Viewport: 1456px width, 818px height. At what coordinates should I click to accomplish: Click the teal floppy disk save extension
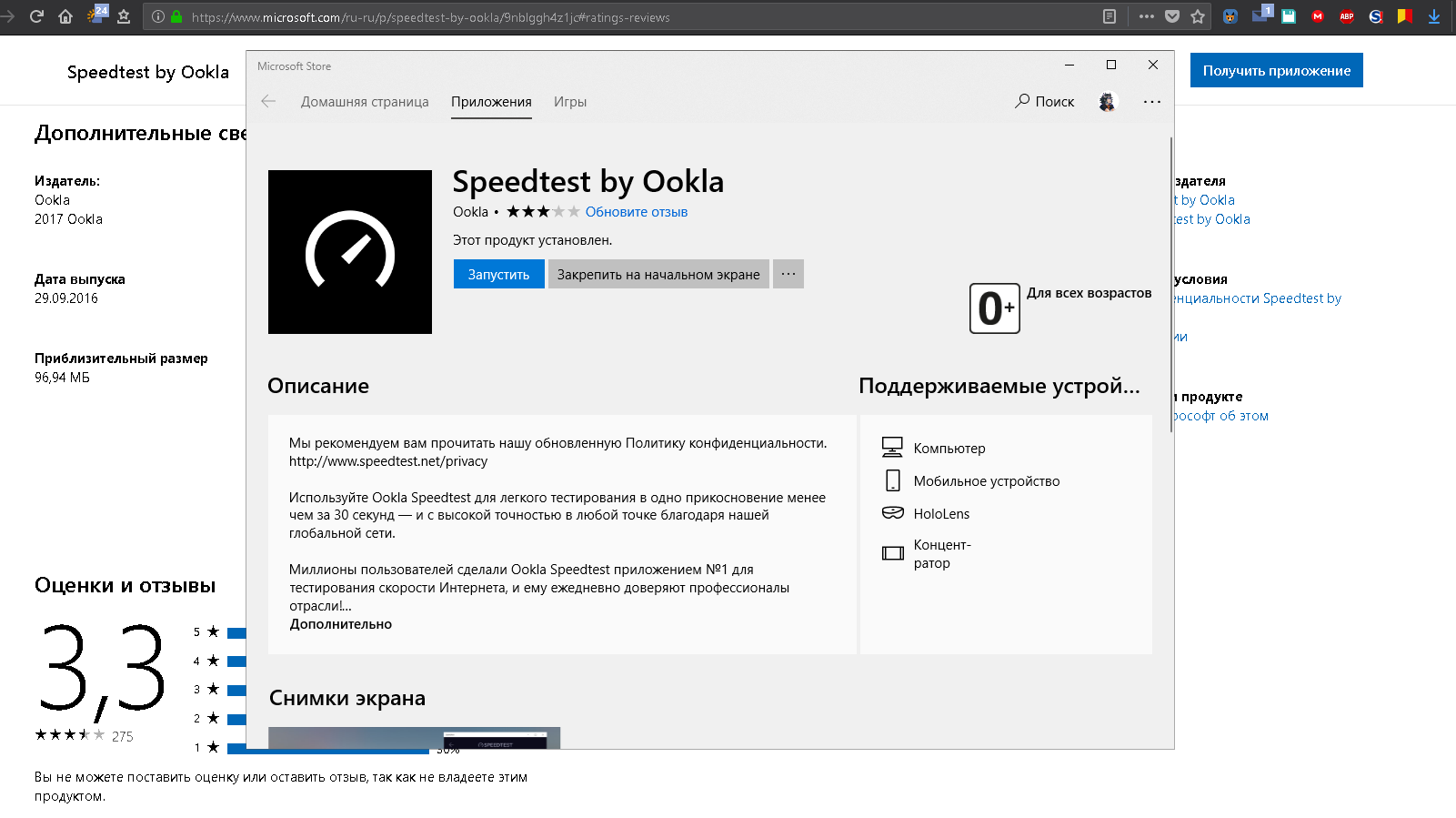click(1289, 16)
